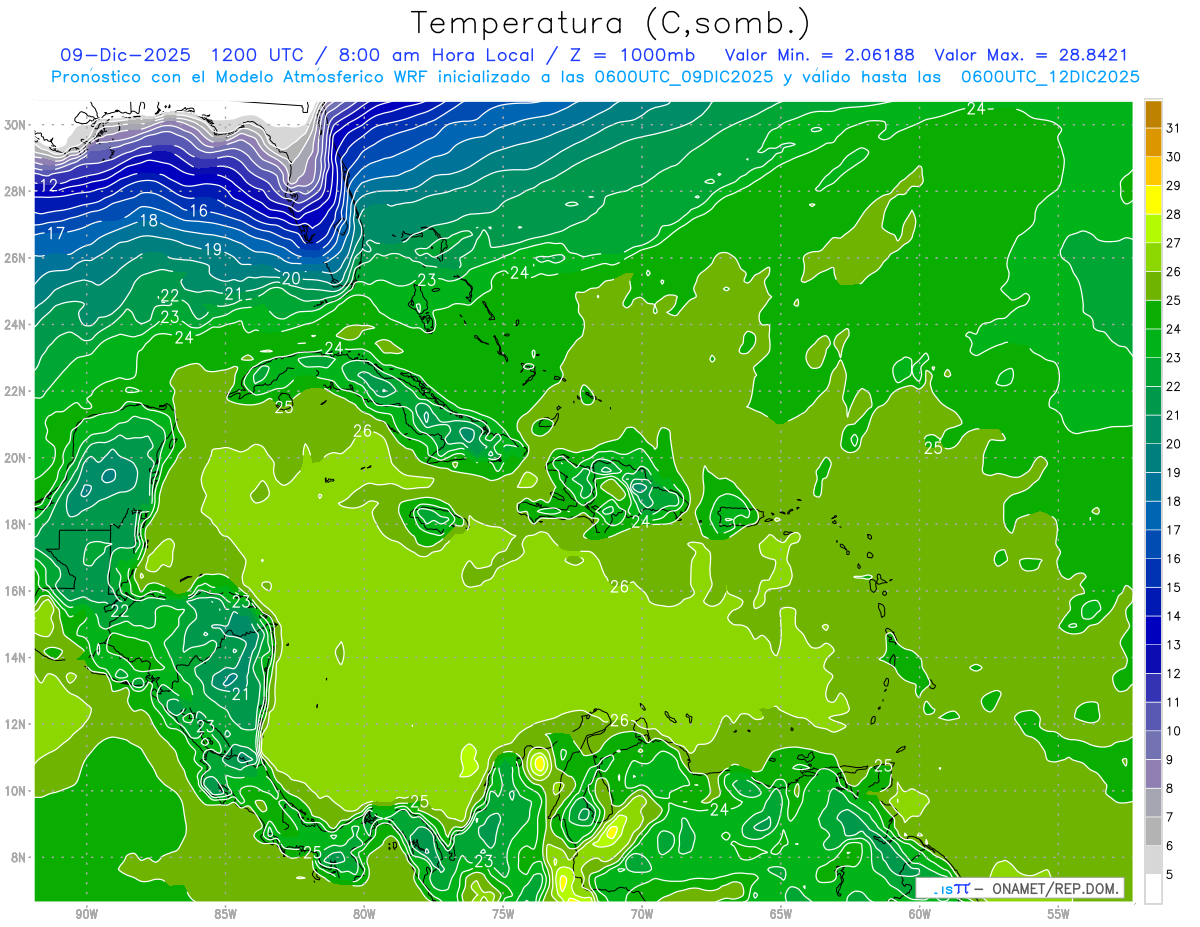Click the white '17' contour label on the map
Viewport: 1200px width, 927px height.
(x=55, y=233)
